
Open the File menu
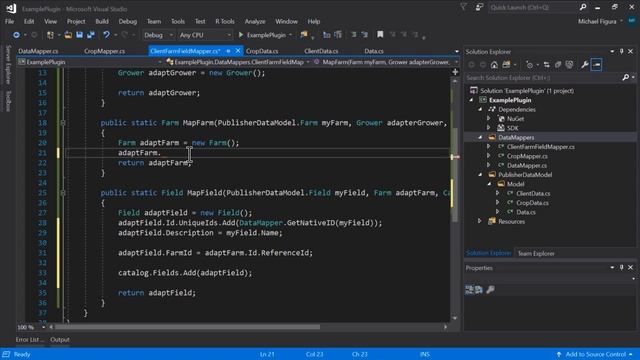[9, 21]
